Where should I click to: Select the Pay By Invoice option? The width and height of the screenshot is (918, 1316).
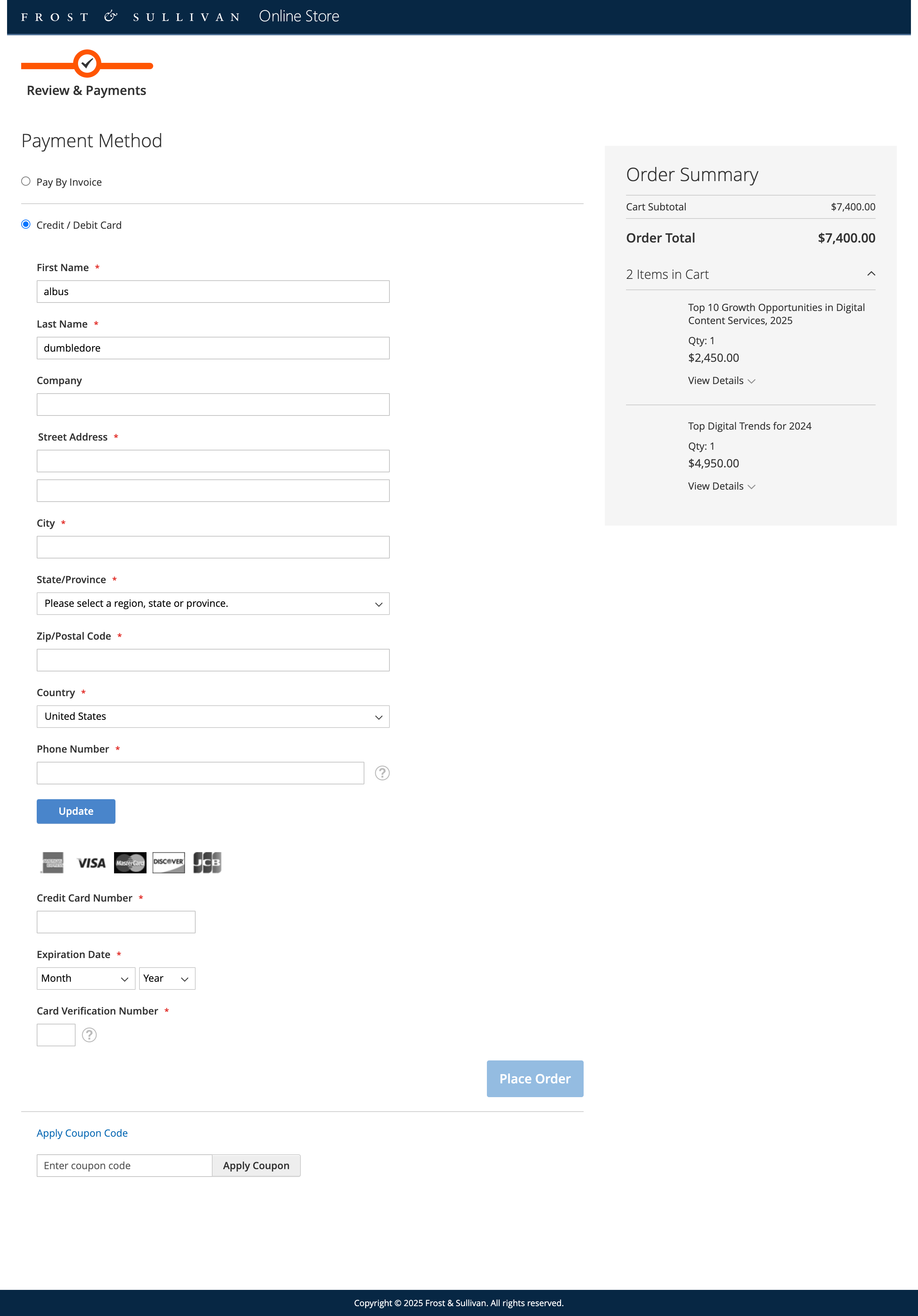click(26, 182)
